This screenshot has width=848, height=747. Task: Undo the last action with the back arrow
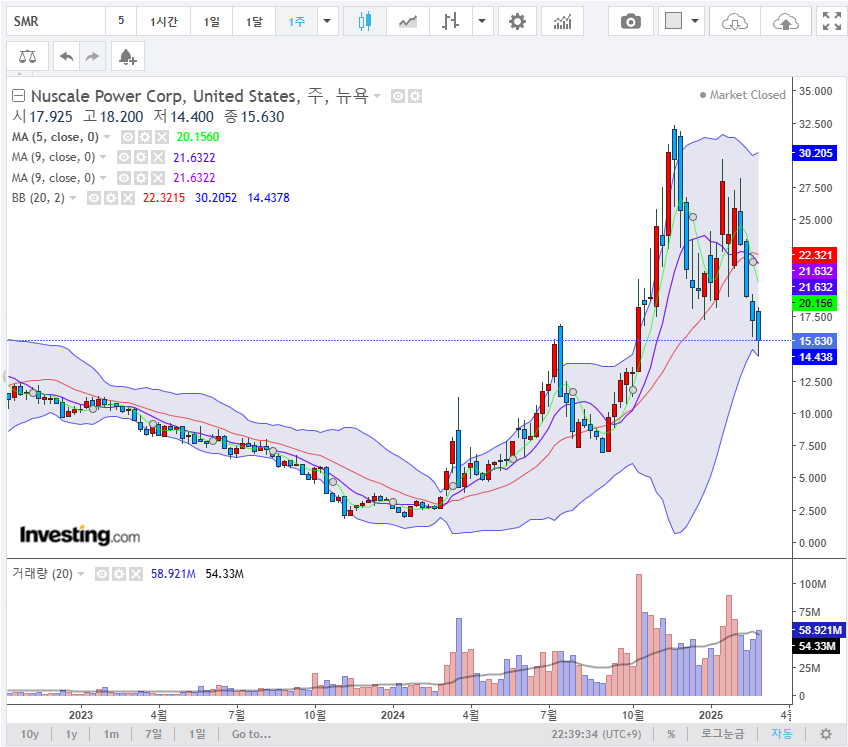pyautogui.click(x=67, y=56)
